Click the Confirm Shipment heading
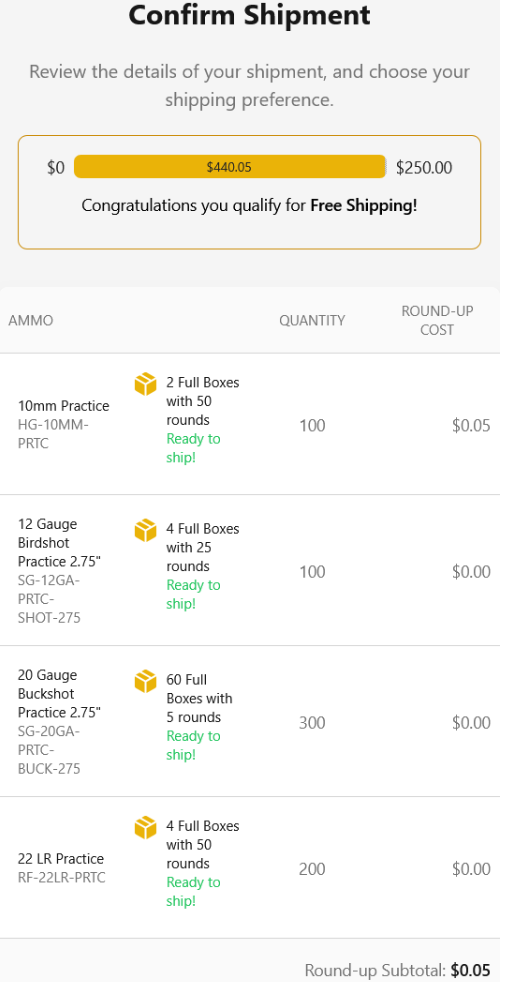 [250, 15]
